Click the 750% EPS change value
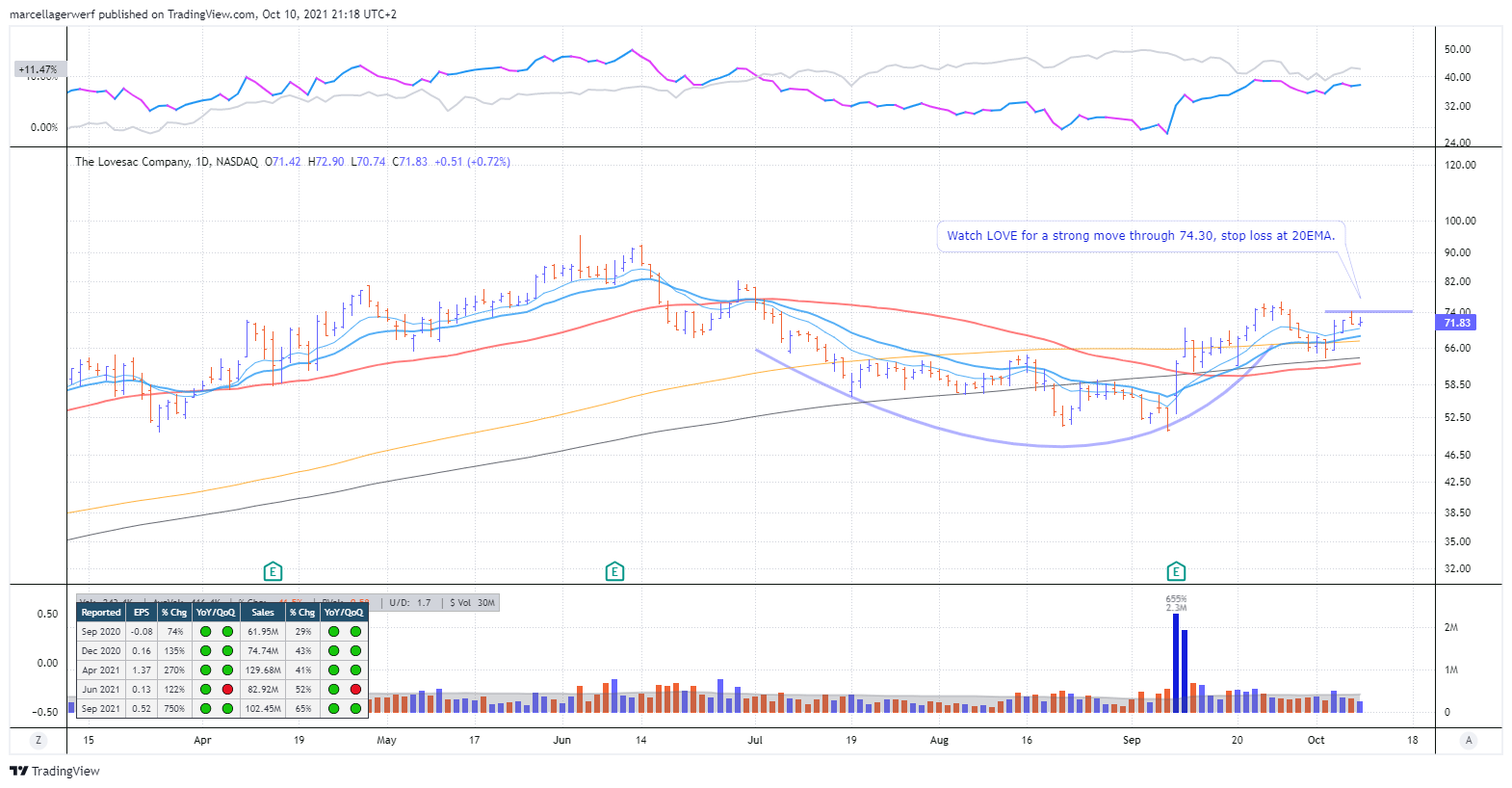The height and width of the screenshot is (788, 1512). point(174,709)
